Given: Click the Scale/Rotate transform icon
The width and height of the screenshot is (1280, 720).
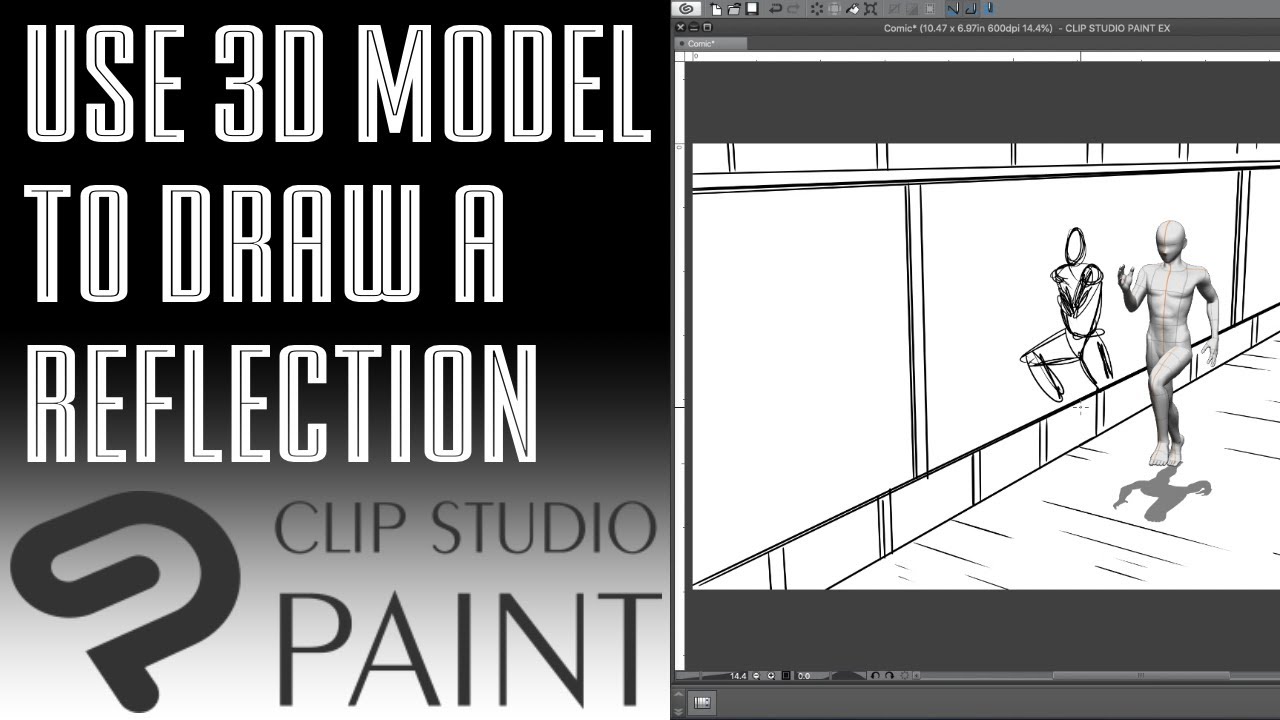Looking at the screenshot, I should pyautogui.click(x=870, y=9).
